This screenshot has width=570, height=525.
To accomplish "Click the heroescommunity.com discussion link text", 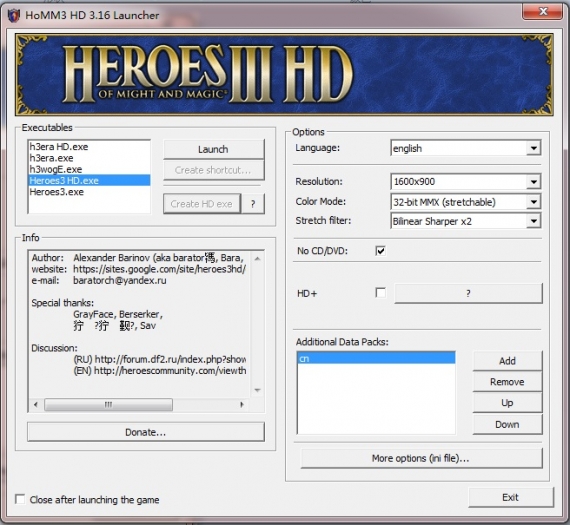I will click(x=170, y=370).
